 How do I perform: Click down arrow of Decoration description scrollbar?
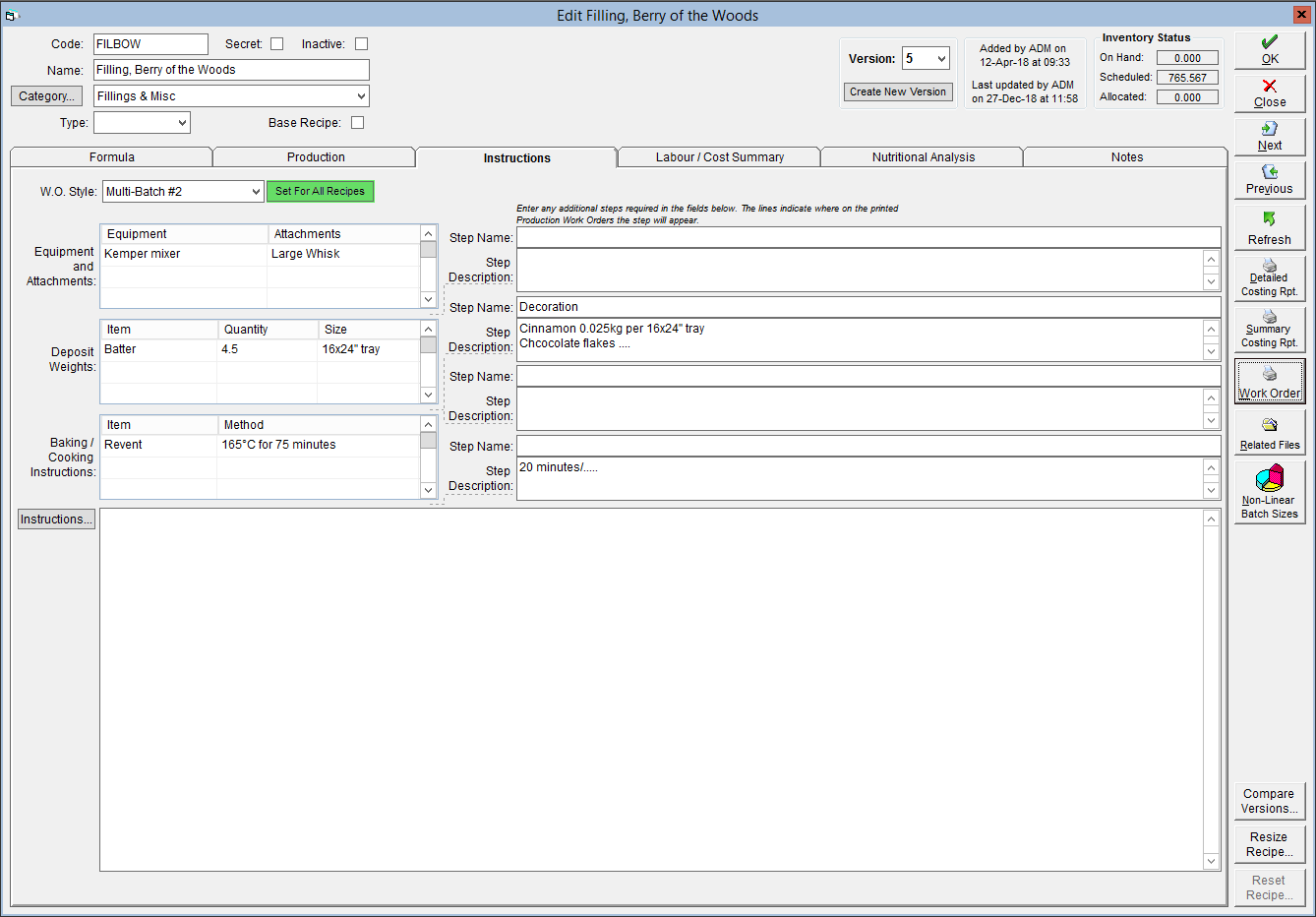point(1211,351)
